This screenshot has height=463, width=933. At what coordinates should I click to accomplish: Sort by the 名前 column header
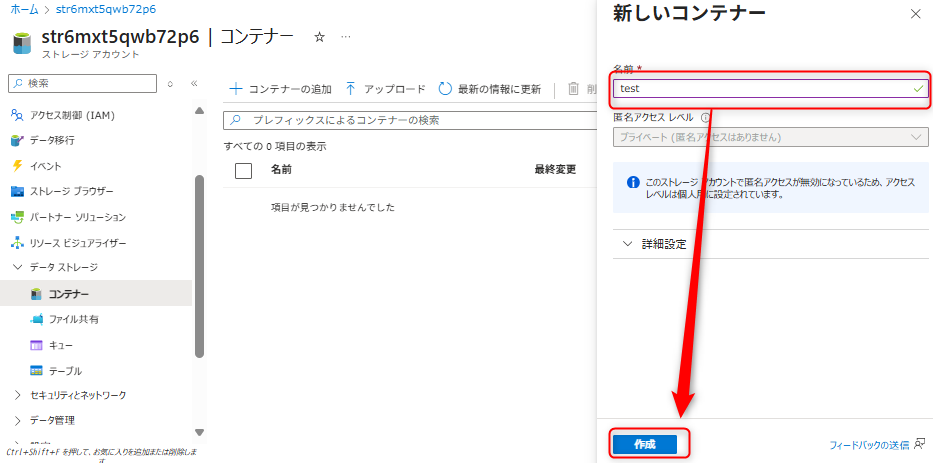tap(281, 170)
